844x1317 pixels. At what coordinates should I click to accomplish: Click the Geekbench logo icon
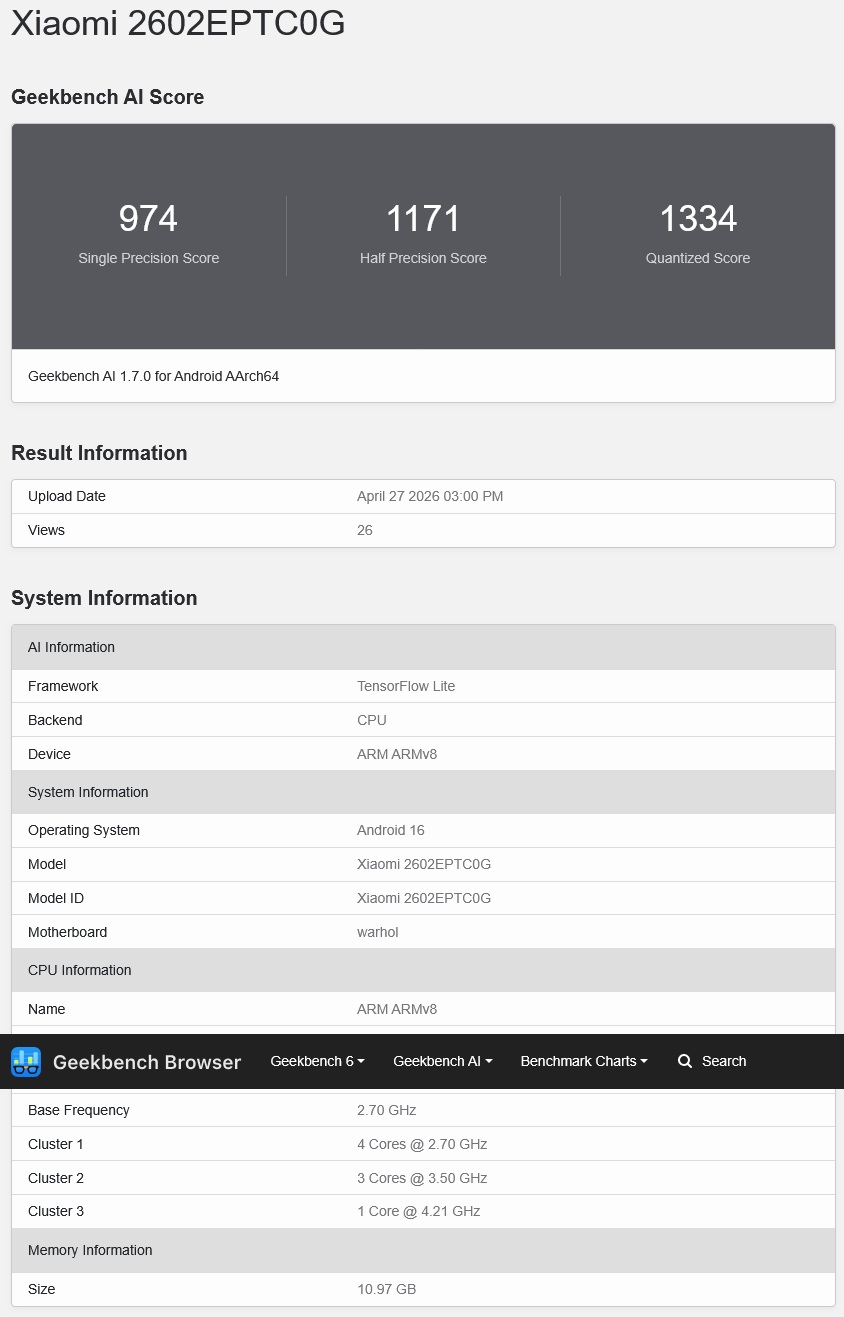(x=26, y=1062)
